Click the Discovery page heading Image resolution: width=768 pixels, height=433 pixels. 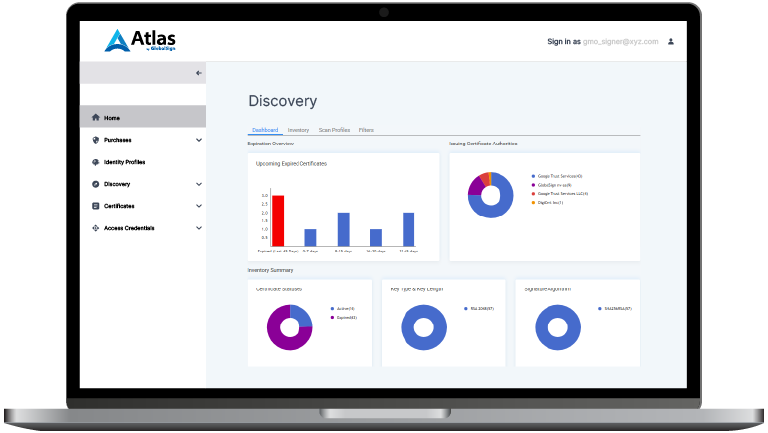pos(283,101)
